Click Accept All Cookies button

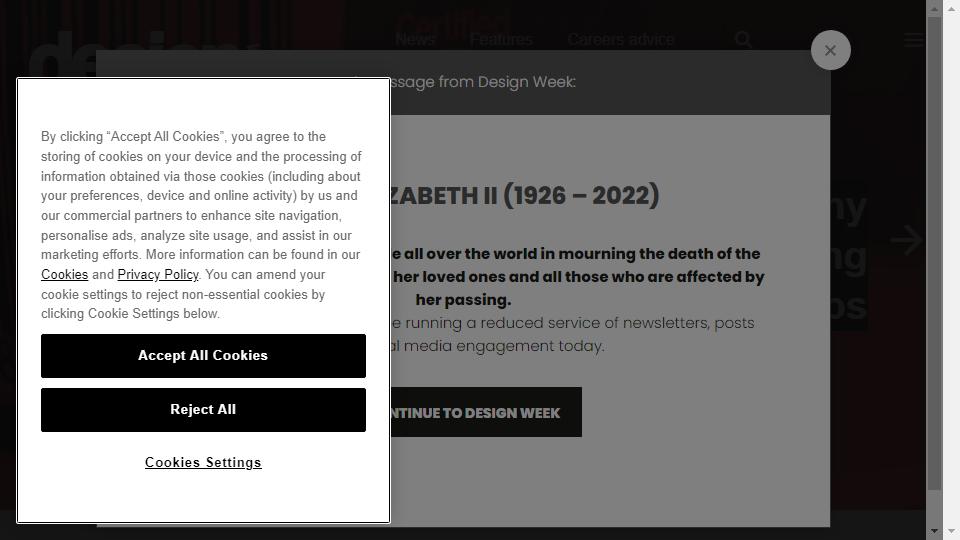pos(203,356)
